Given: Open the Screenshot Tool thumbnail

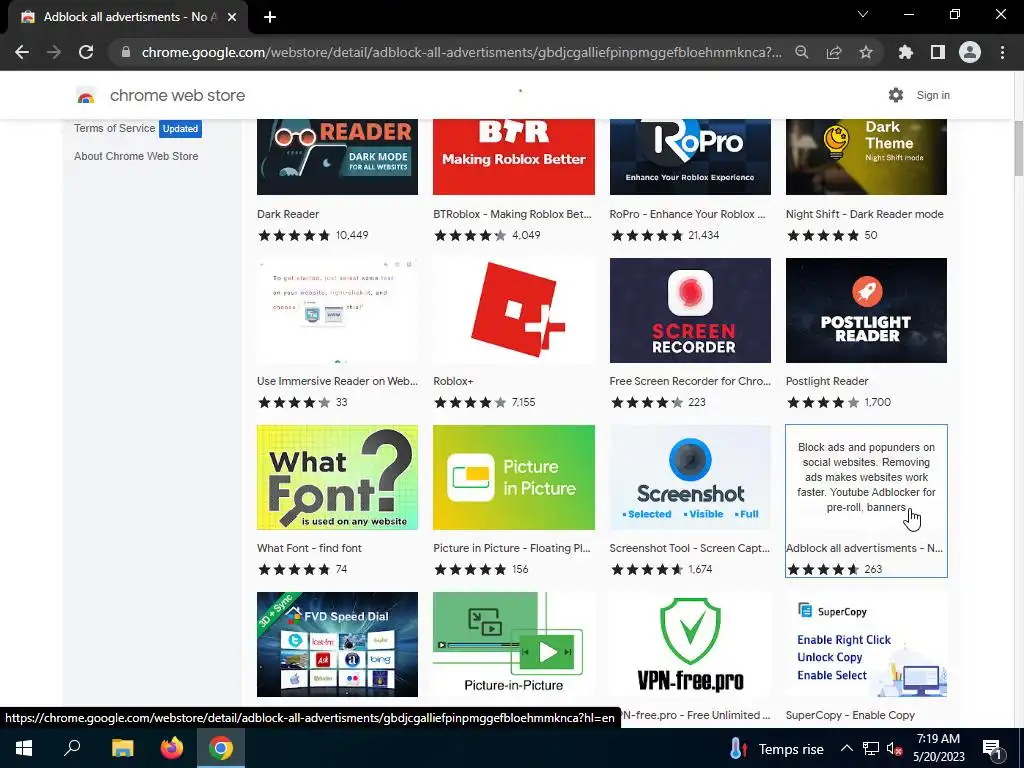Looking at the screenshot, I should coord(690,477).
